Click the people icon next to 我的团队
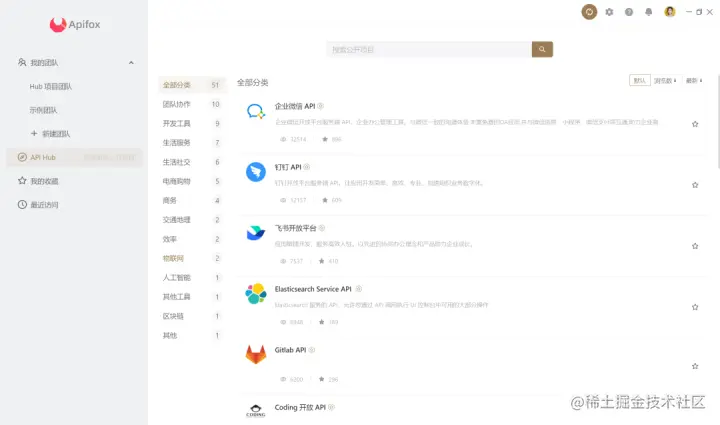 click(22, 62)
